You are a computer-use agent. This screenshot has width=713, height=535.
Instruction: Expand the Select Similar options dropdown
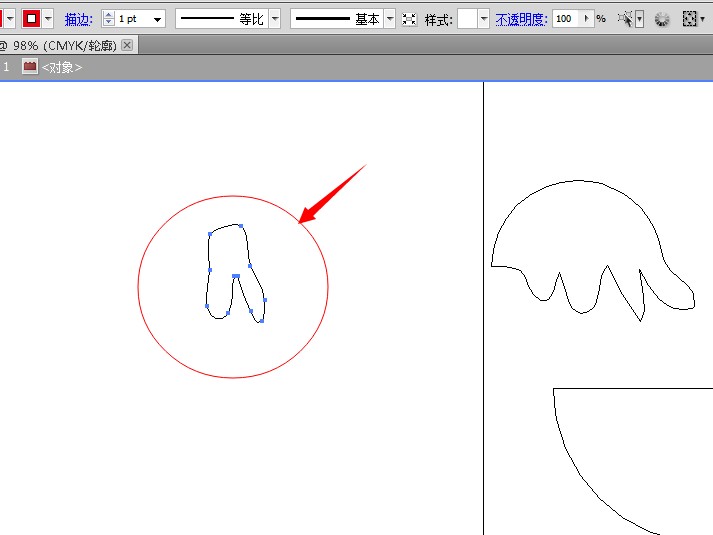pyautogui.click(x=639, y=19)
